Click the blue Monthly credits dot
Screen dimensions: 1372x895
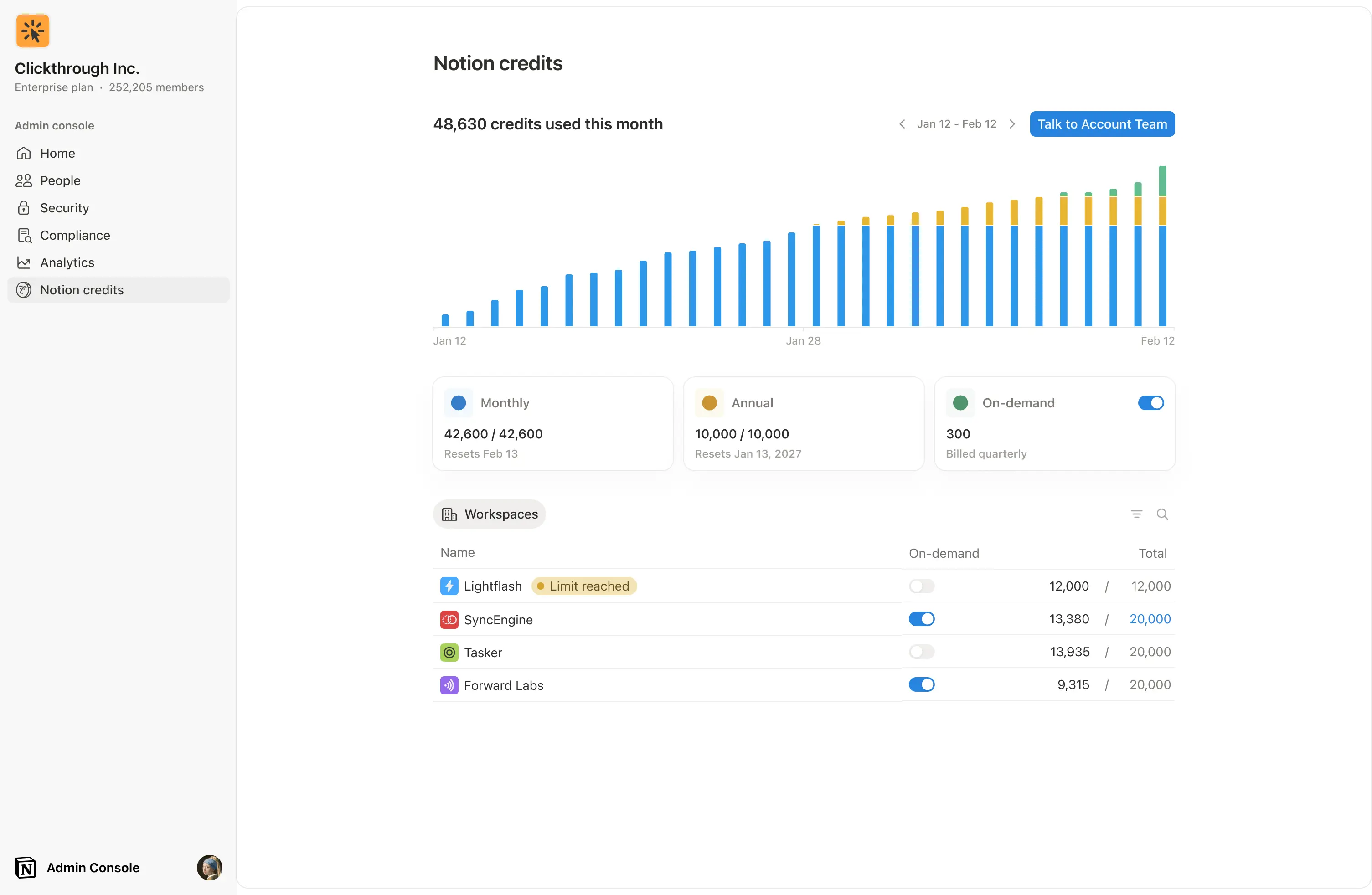pyautogui.click(x=458, y=403)
